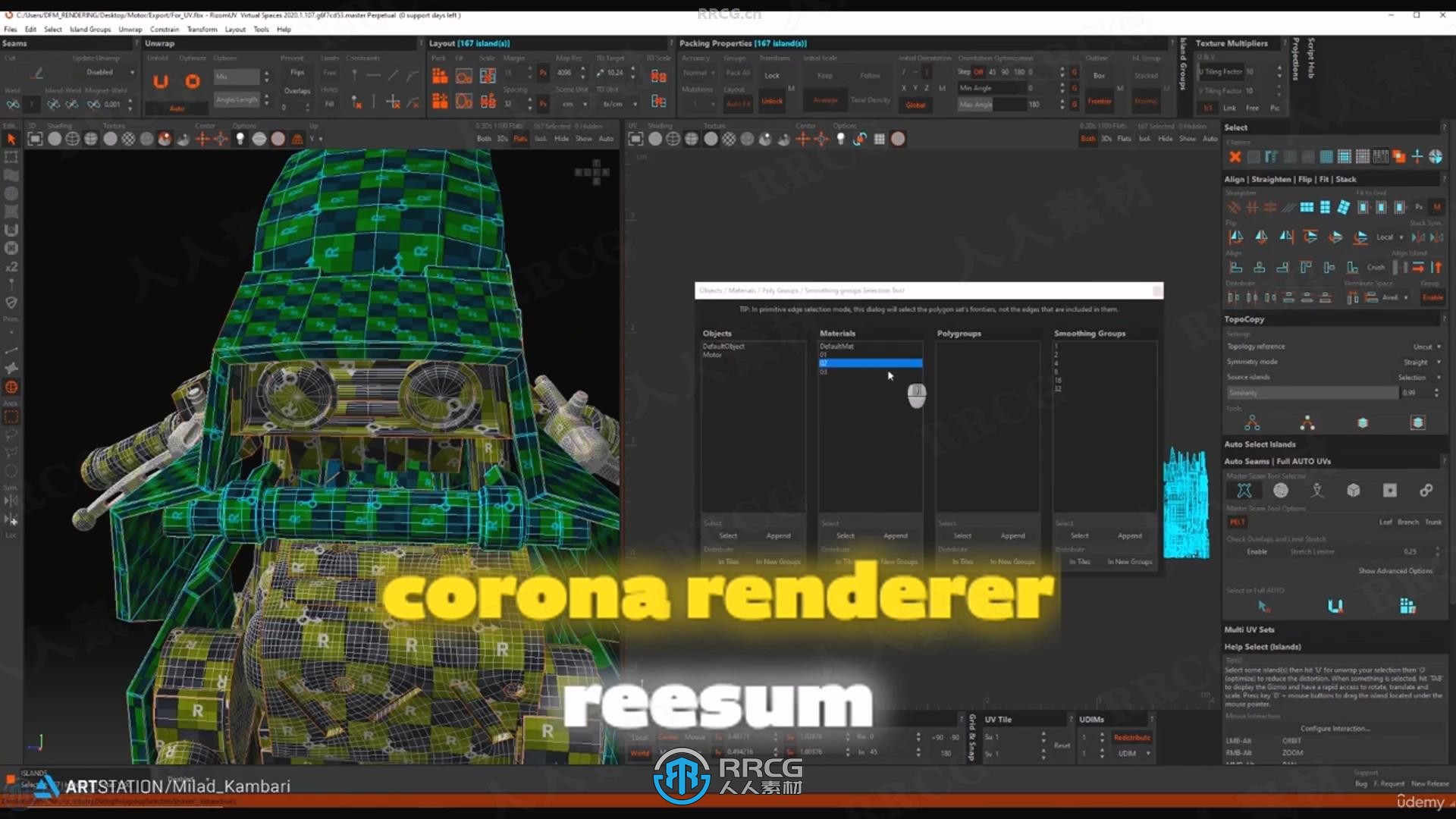Open the Layout menu
The image size is (1456, 819).
[x=235, y=30]
